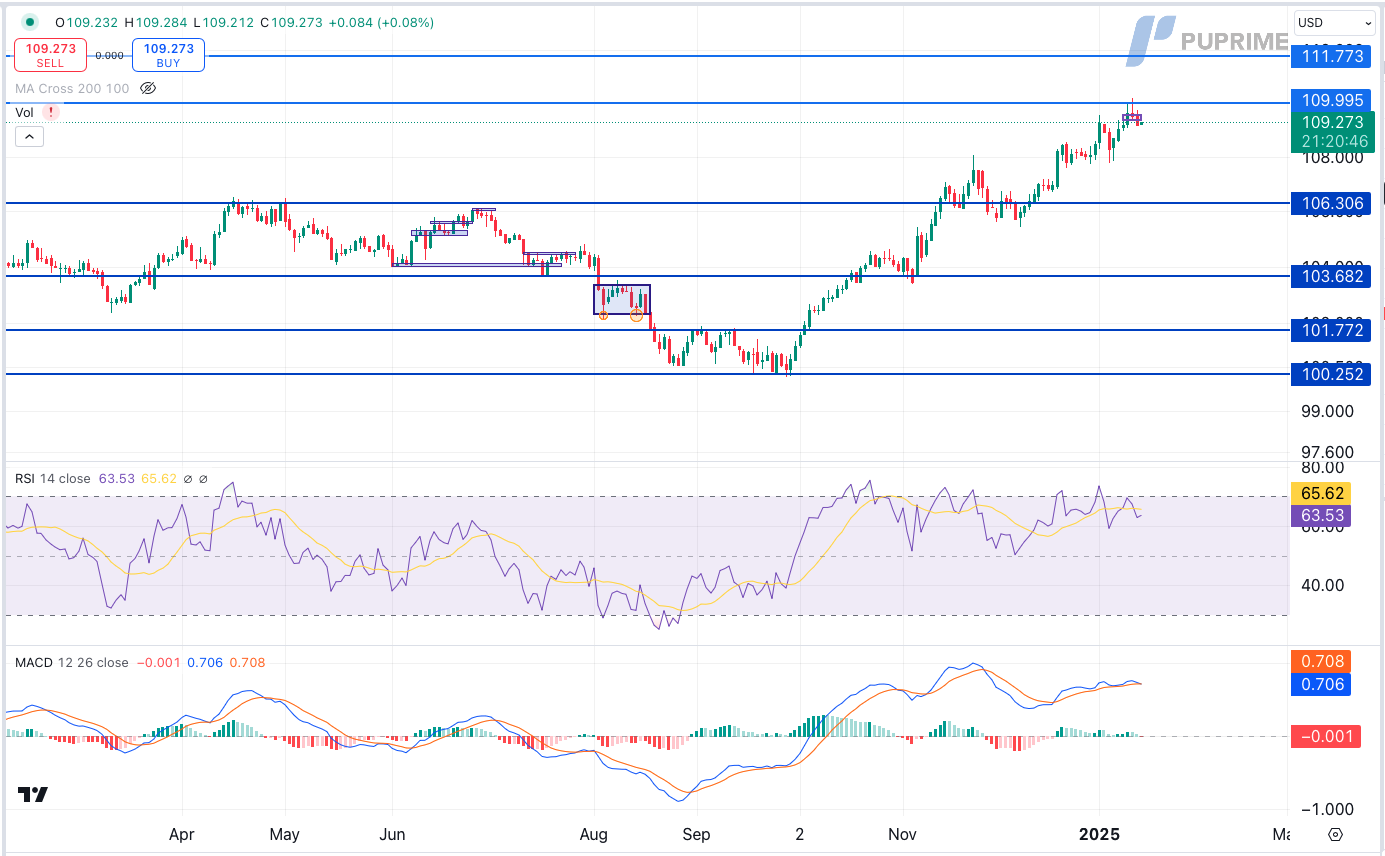Select the Vol indicator label
Viewport: 1385px width, 856px height.
point(24,113)
